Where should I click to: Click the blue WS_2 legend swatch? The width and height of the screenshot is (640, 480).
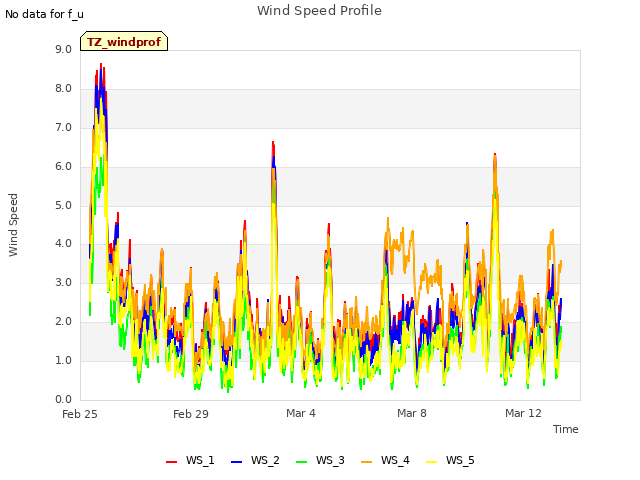click(x=236, y=462)
